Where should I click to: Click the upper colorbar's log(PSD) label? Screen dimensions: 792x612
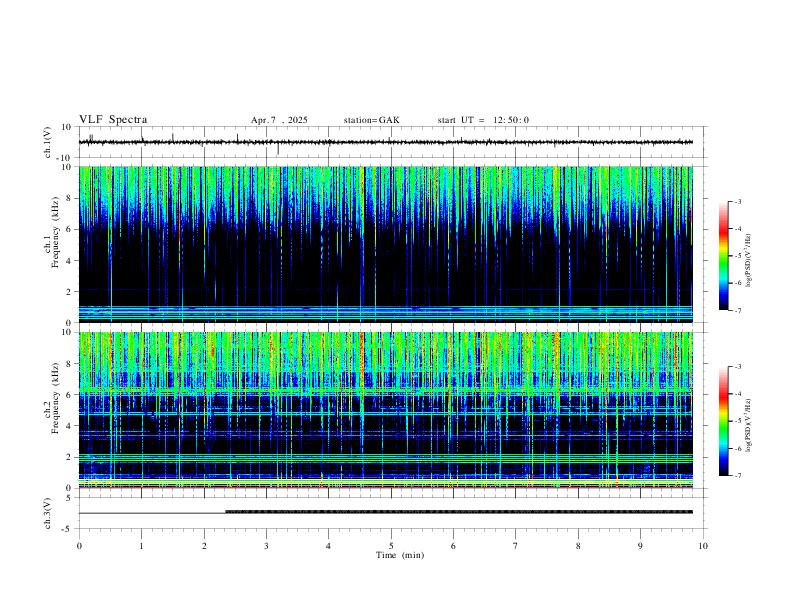(748, 260)
